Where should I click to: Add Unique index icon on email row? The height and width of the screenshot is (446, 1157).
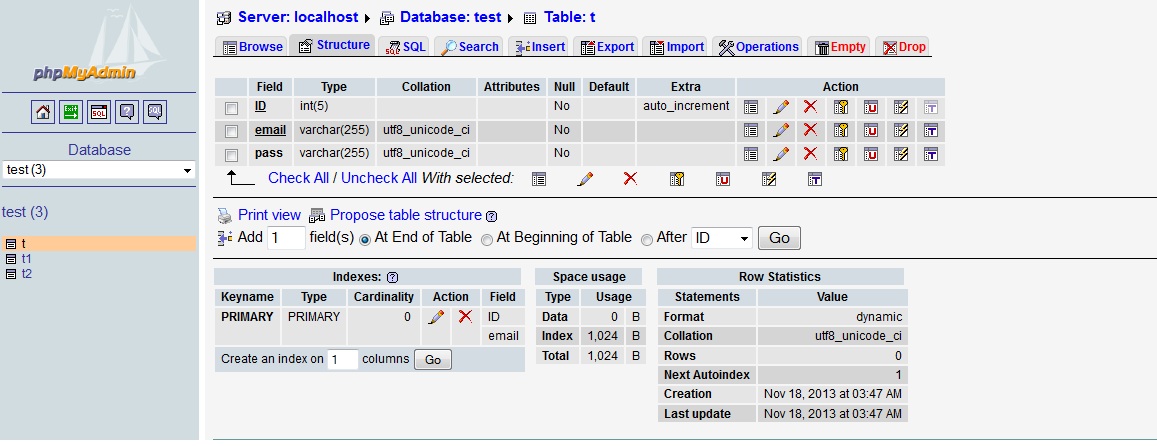(871, 131)
